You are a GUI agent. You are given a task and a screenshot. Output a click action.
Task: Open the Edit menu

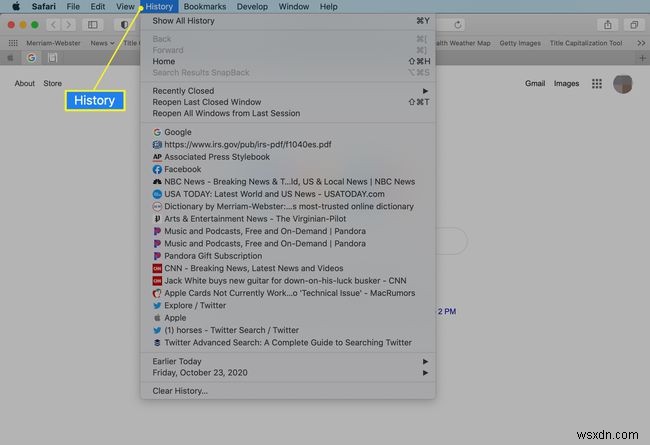tap(98, 7)
